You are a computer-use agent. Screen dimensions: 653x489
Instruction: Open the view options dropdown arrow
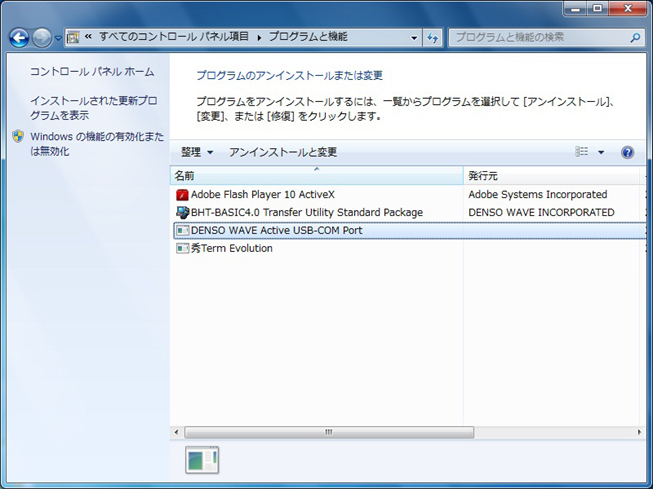[601, 153]
